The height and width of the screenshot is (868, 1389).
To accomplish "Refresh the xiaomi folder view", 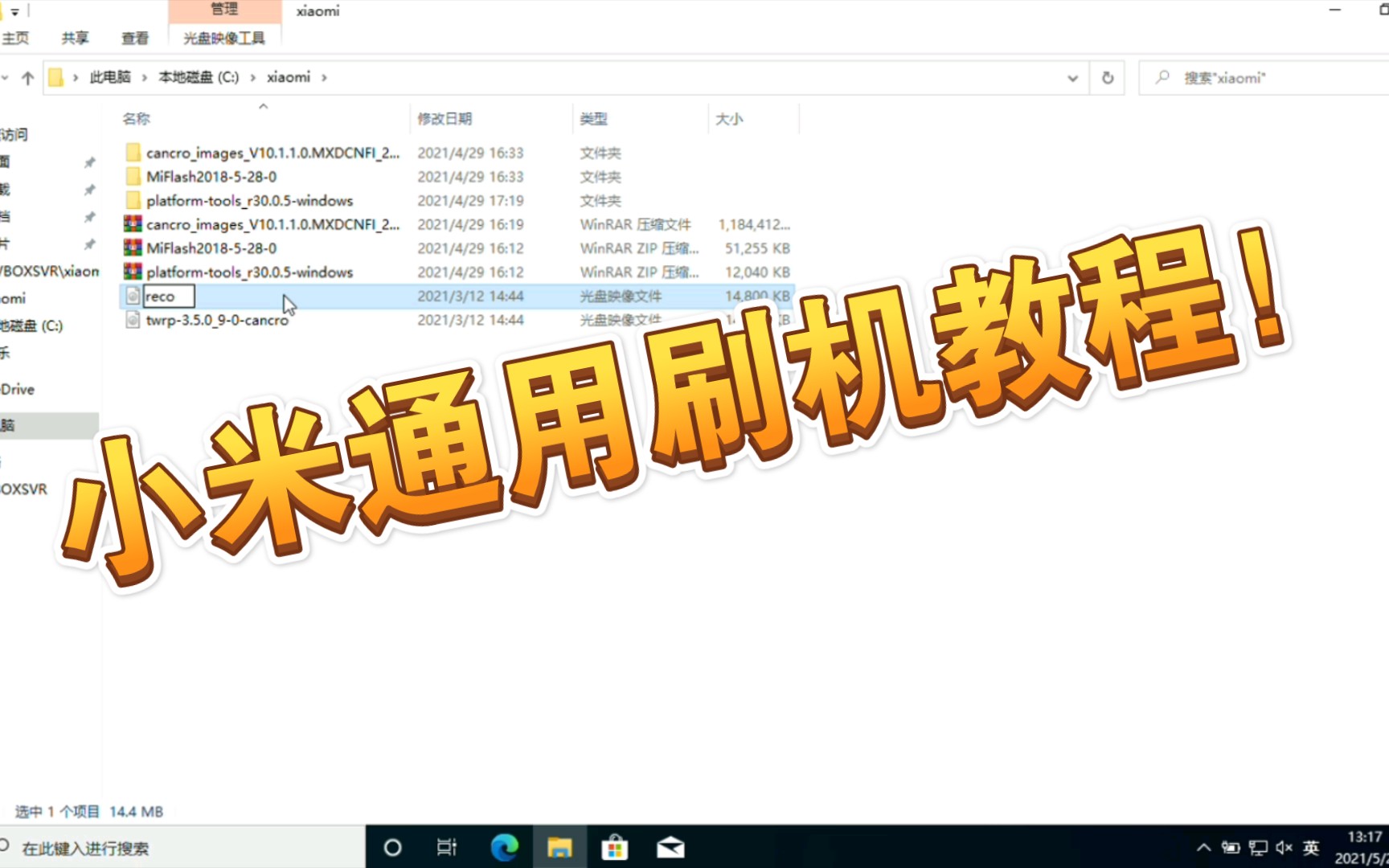I will point(1108,78).
